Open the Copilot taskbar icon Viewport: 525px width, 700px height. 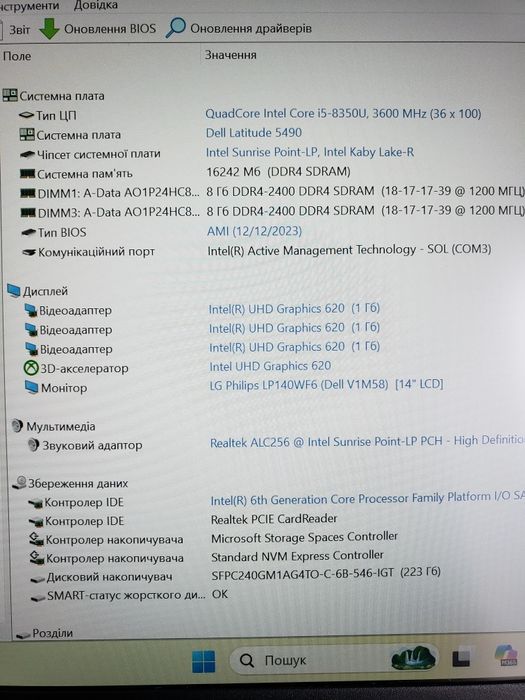click(x=506, y=657)
